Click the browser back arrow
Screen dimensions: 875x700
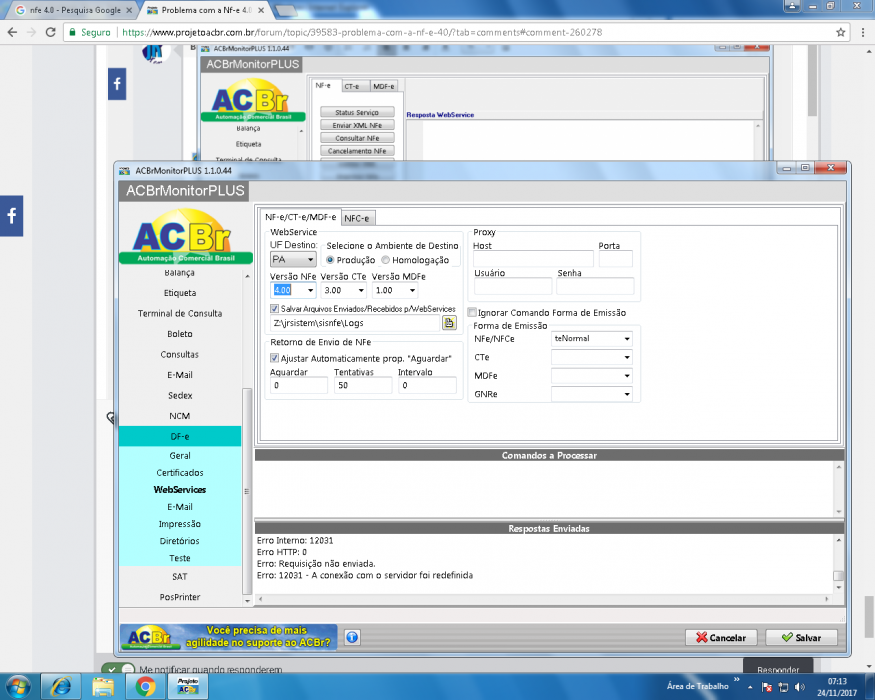click(12, 32)
